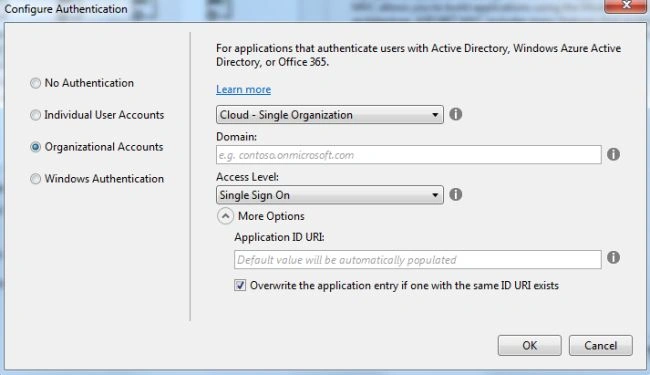Open the Learn more link
This screenshot has height=375, width=650.
[x=243, y=89]
